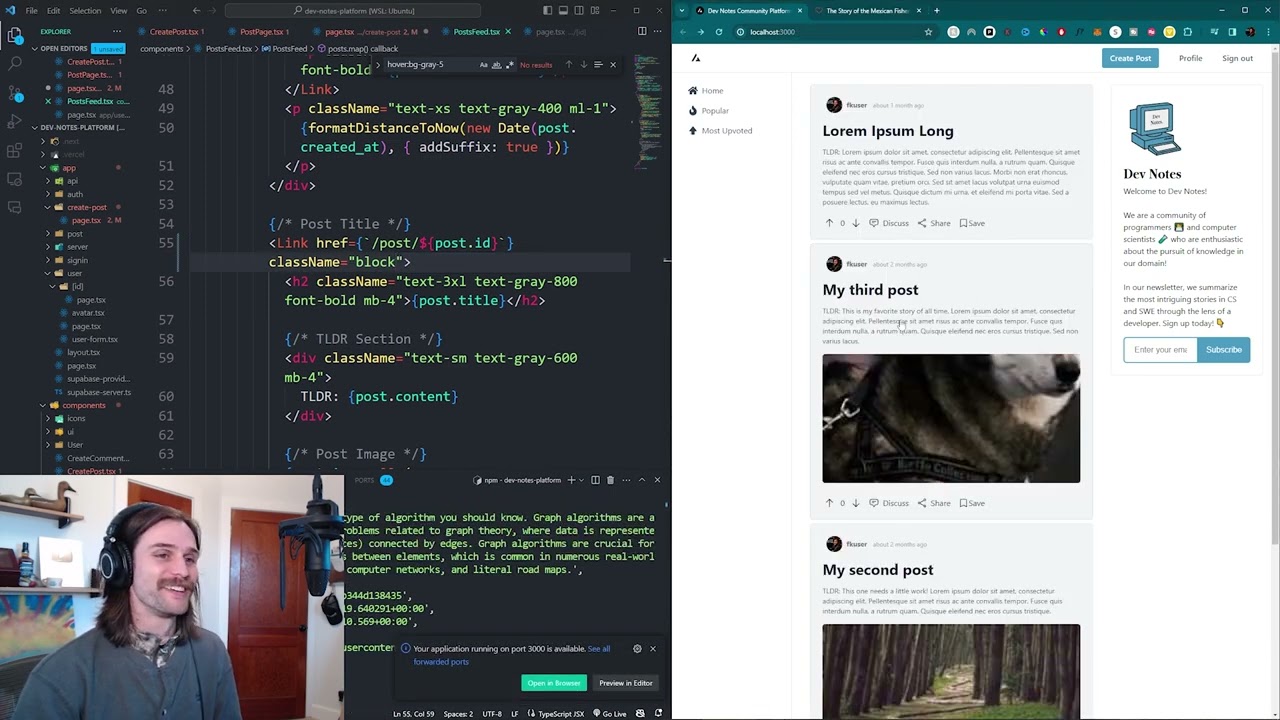Toggle the bottom panel layout icon

point(563,10)
